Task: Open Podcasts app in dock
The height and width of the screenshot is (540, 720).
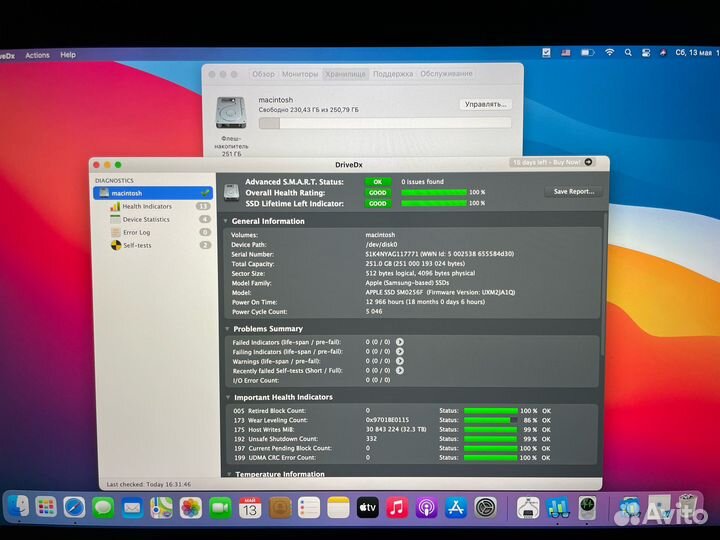Action: 427,508
